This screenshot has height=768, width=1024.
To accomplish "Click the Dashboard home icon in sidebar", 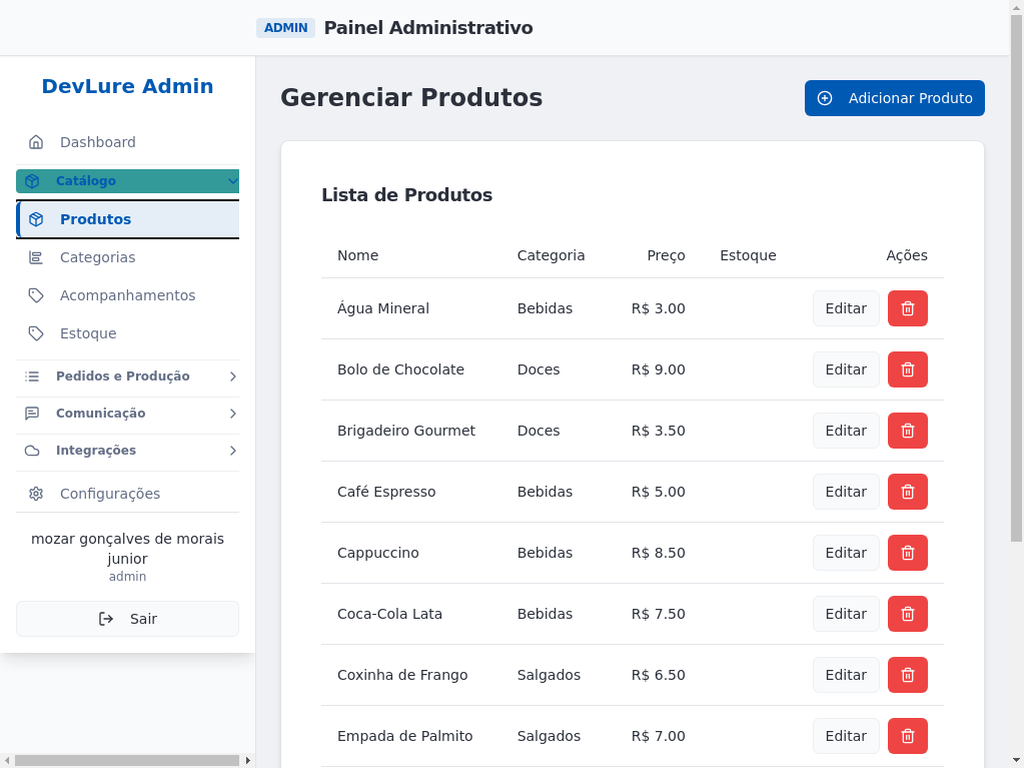I will (x=36, y=142).
